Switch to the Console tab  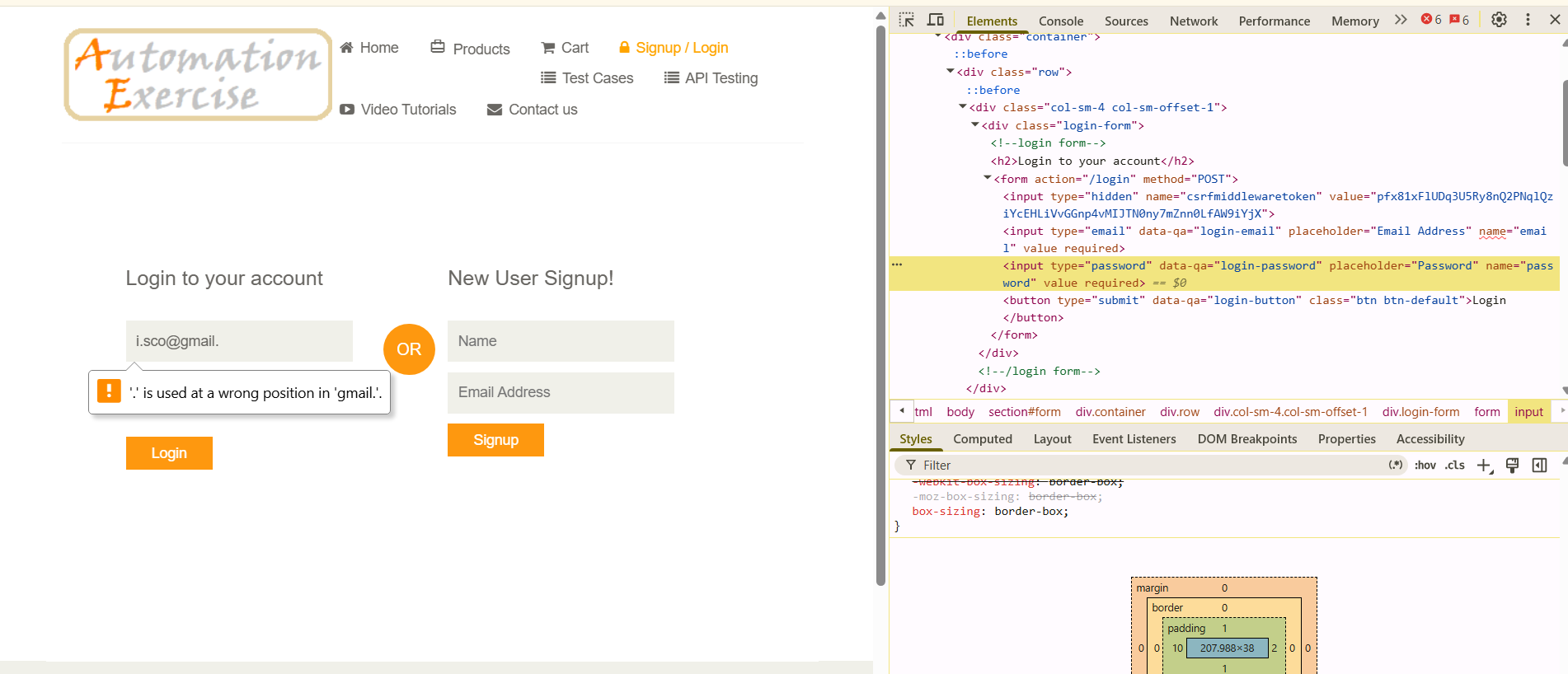pyautogui.click(x=1061, y=21)
